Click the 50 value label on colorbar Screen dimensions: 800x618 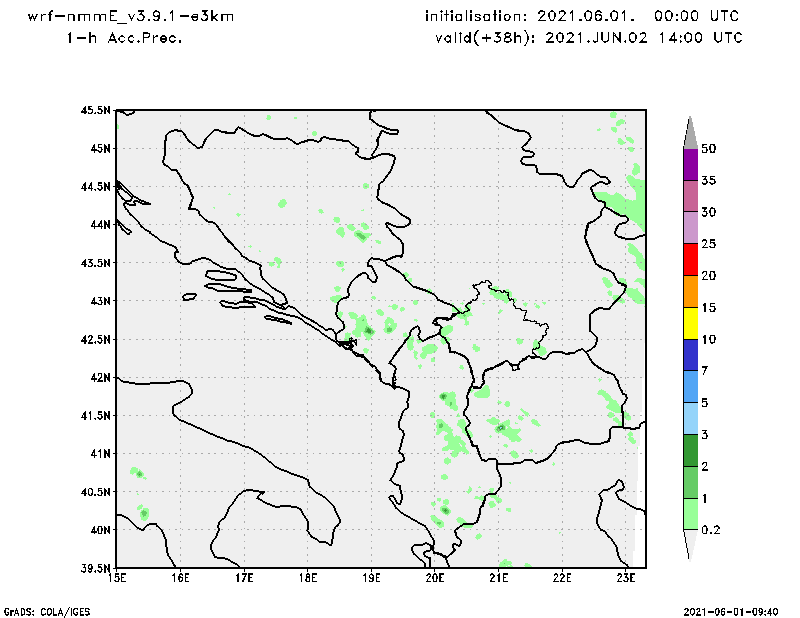coord(708,149)
